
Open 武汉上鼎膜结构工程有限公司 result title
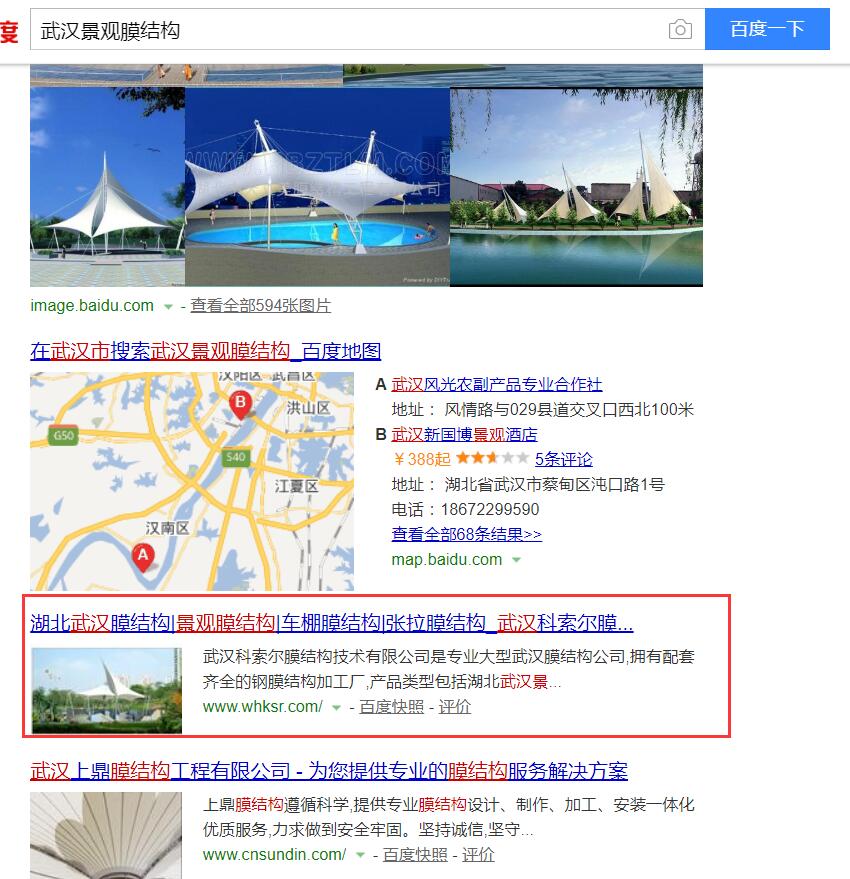click(x=329, y=771)
